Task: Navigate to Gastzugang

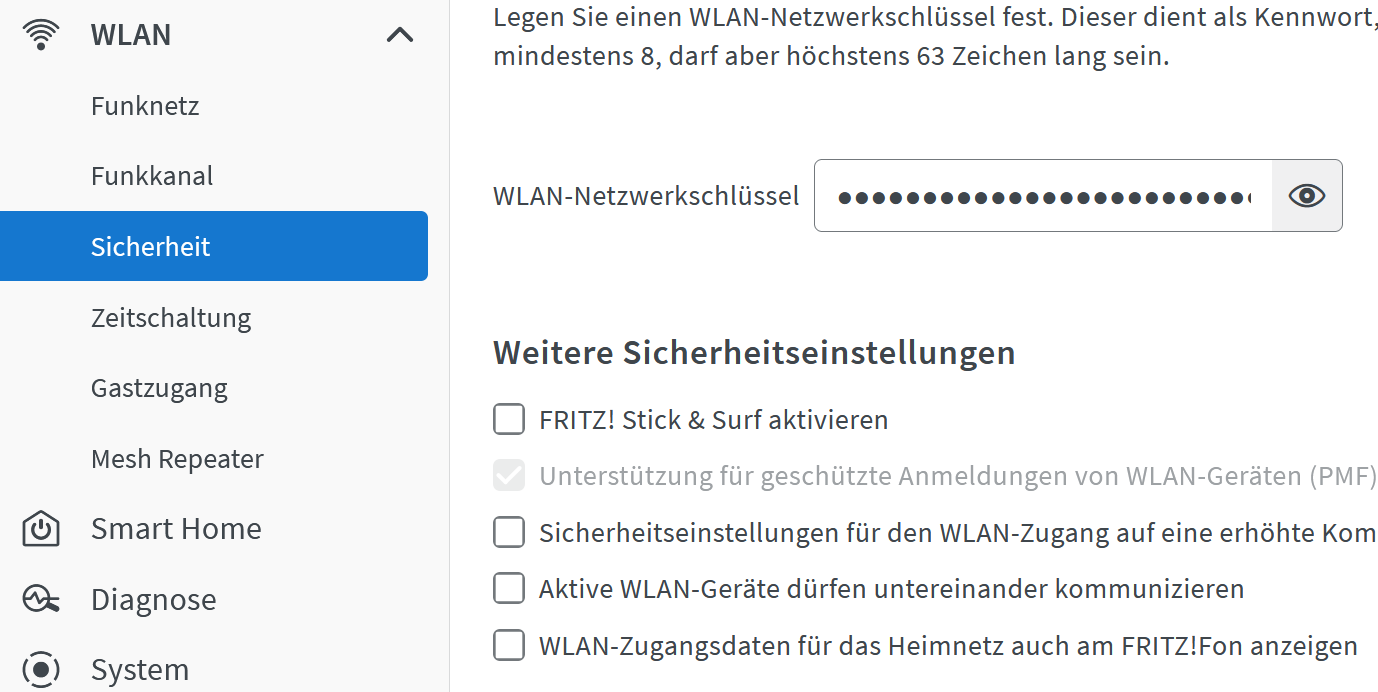Action: click(x=159, y=388)
